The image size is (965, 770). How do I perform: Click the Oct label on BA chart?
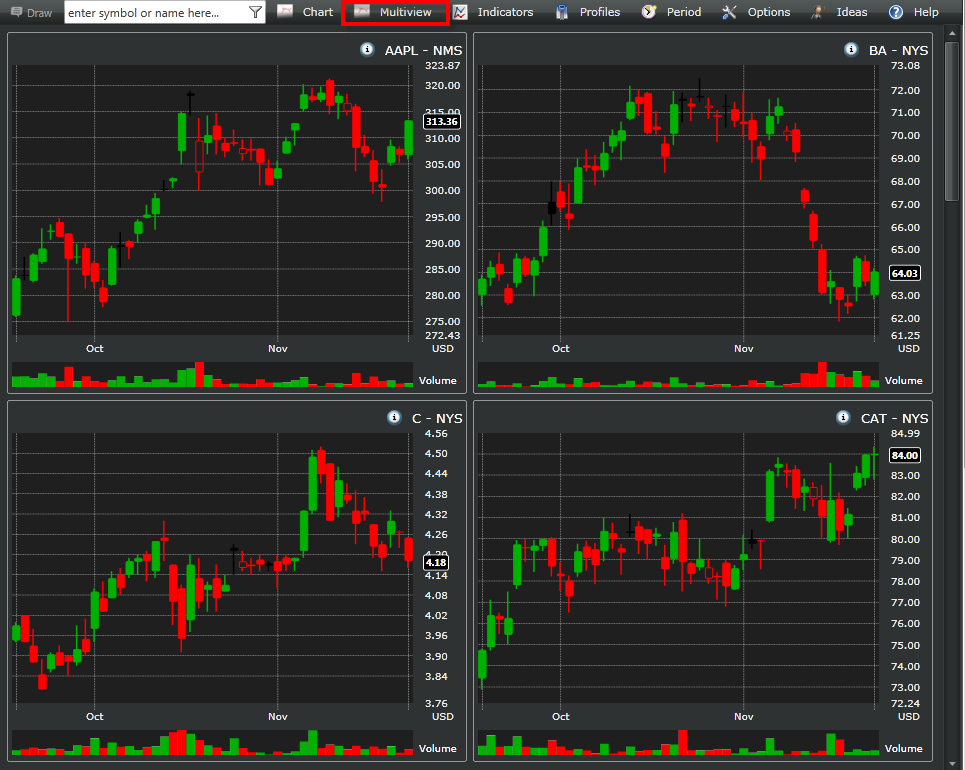tap(561, 348)
